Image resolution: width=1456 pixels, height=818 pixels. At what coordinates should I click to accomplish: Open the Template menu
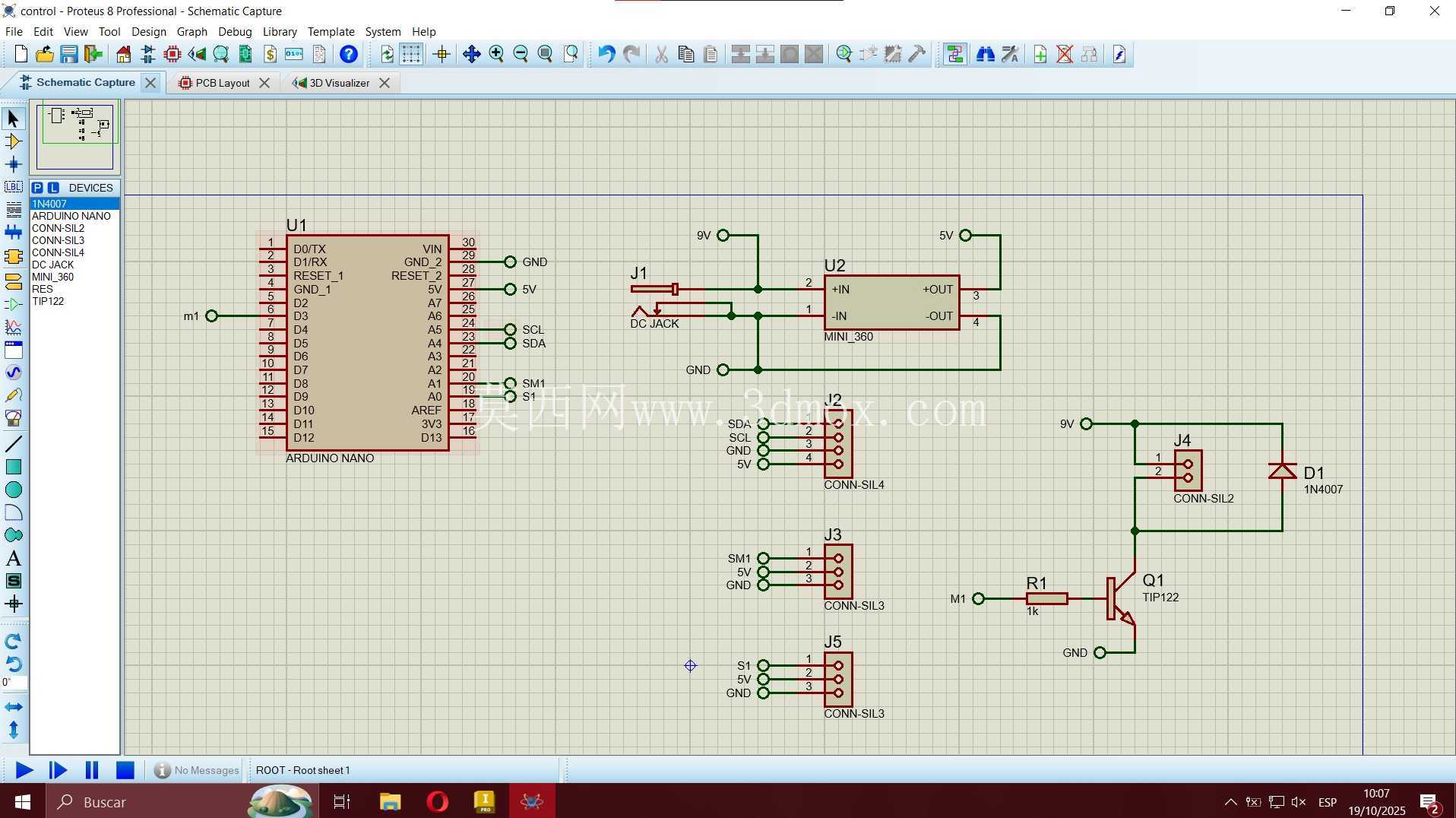click(331, 31)
